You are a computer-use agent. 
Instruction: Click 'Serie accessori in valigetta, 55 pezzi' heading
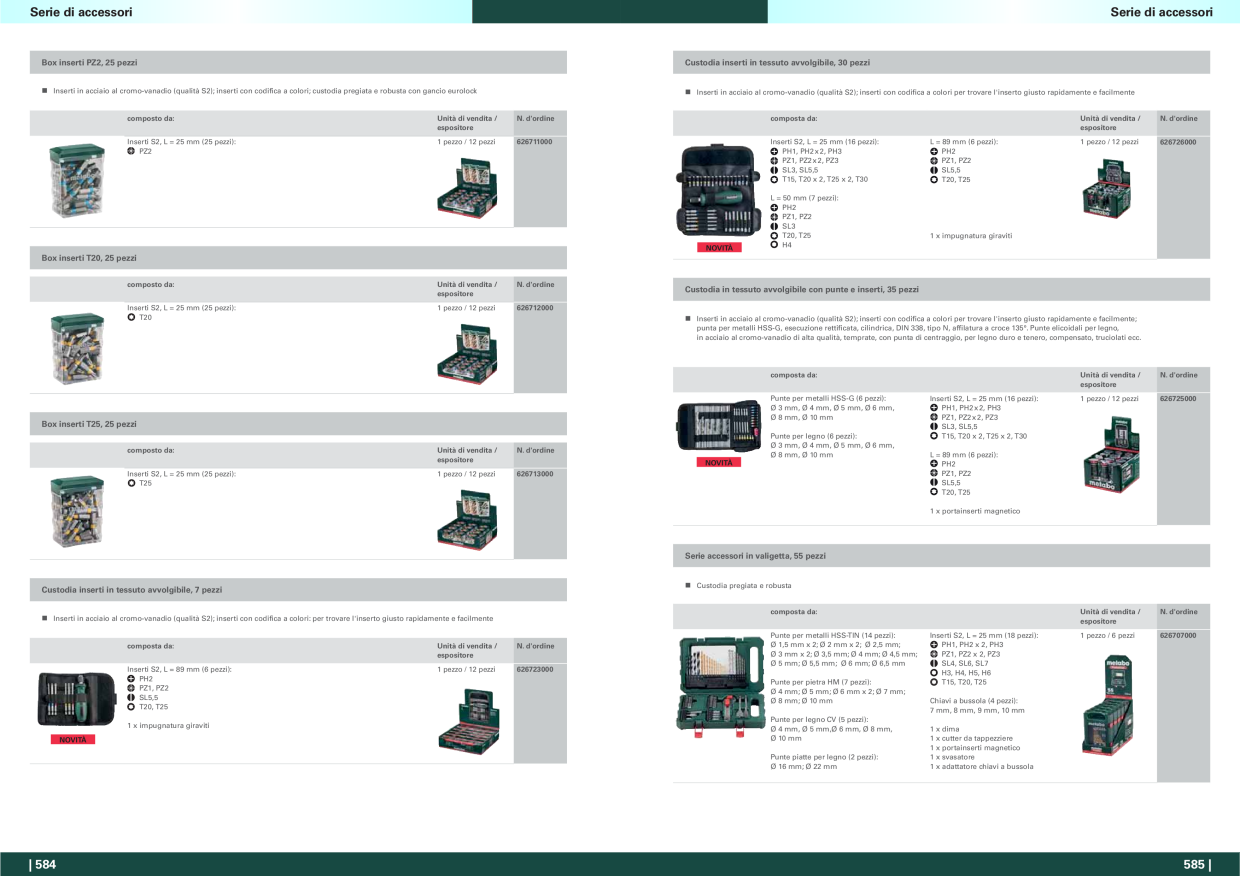[755, 555]
